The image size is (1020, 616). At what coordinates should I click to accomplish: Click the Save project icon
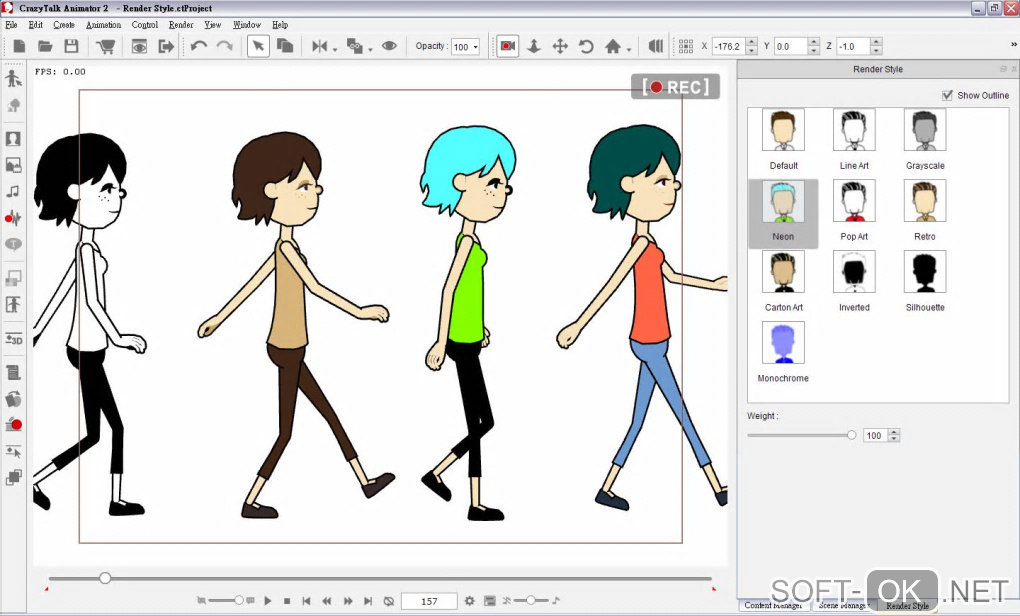[x=71, y=46]
